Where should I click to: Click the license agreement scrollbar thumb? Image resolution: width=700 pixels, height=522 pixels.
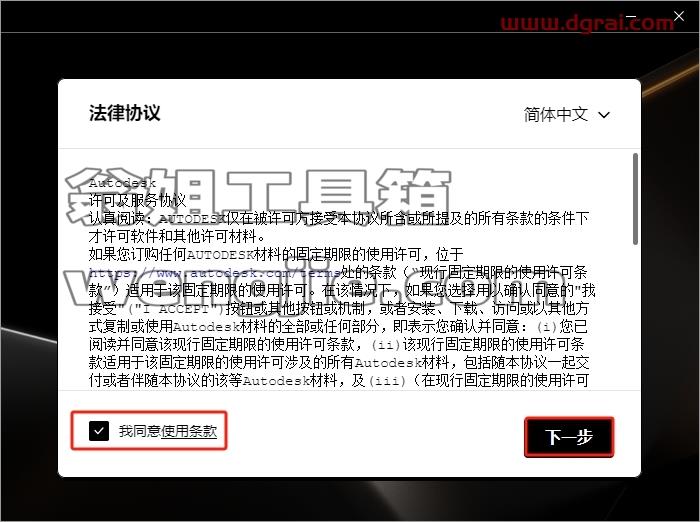(x=635, y=199)
